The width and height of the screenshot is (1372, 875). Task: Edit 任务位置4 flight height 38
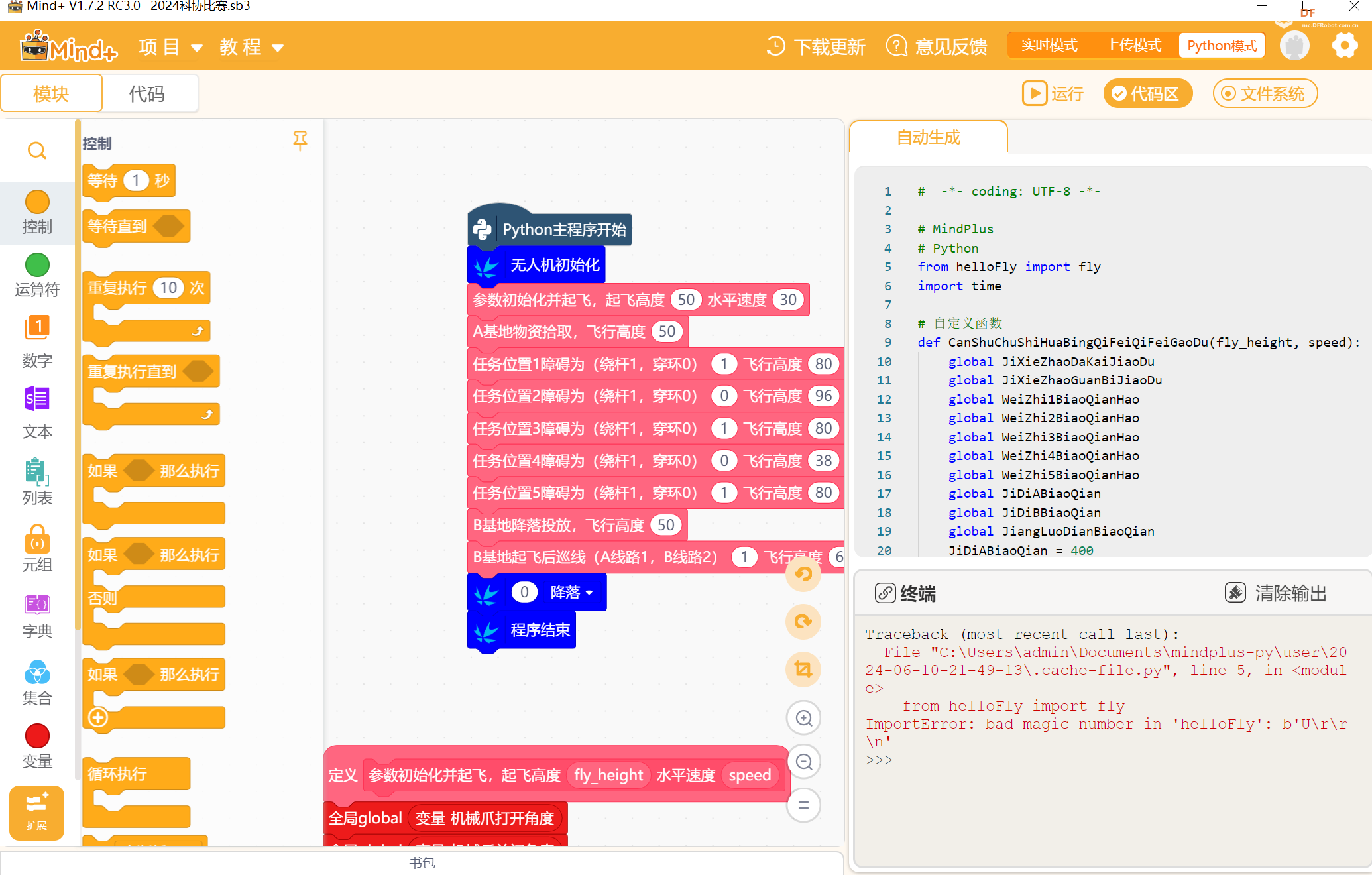click(x=824, y=460)
